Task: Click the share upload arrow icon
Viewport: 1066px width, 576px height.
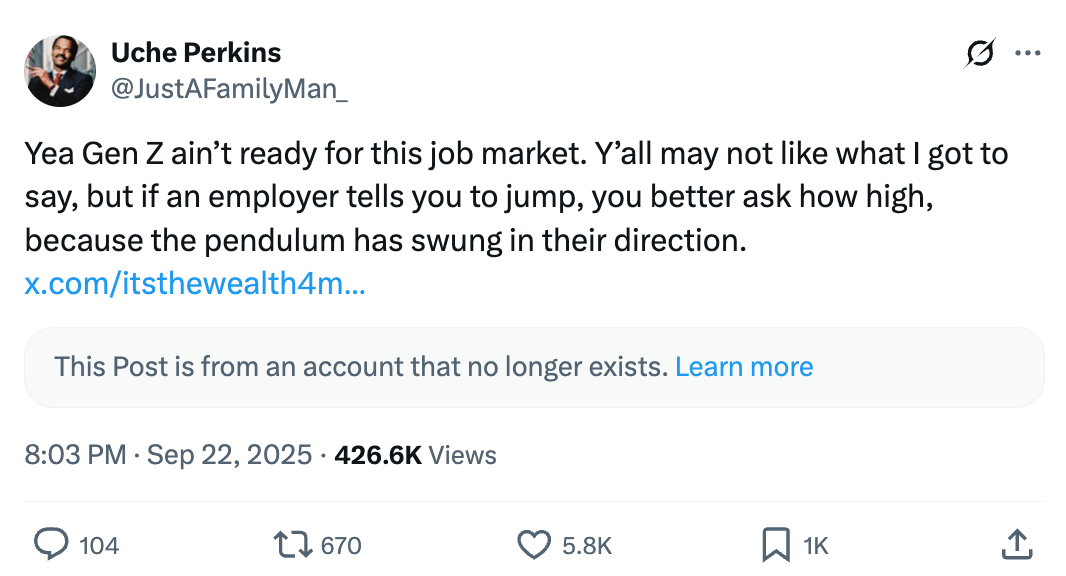Action: click(1016, 544)
